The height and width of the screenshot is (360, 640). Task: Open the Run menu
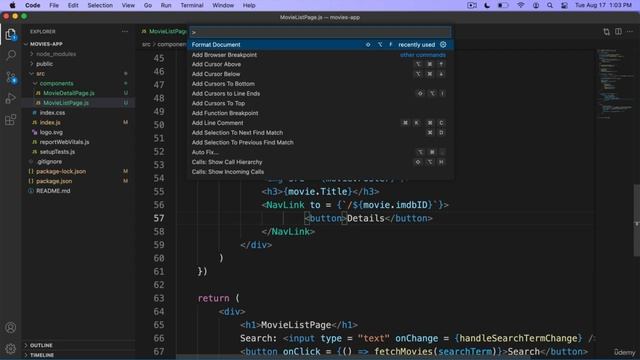tap(166, 5)
